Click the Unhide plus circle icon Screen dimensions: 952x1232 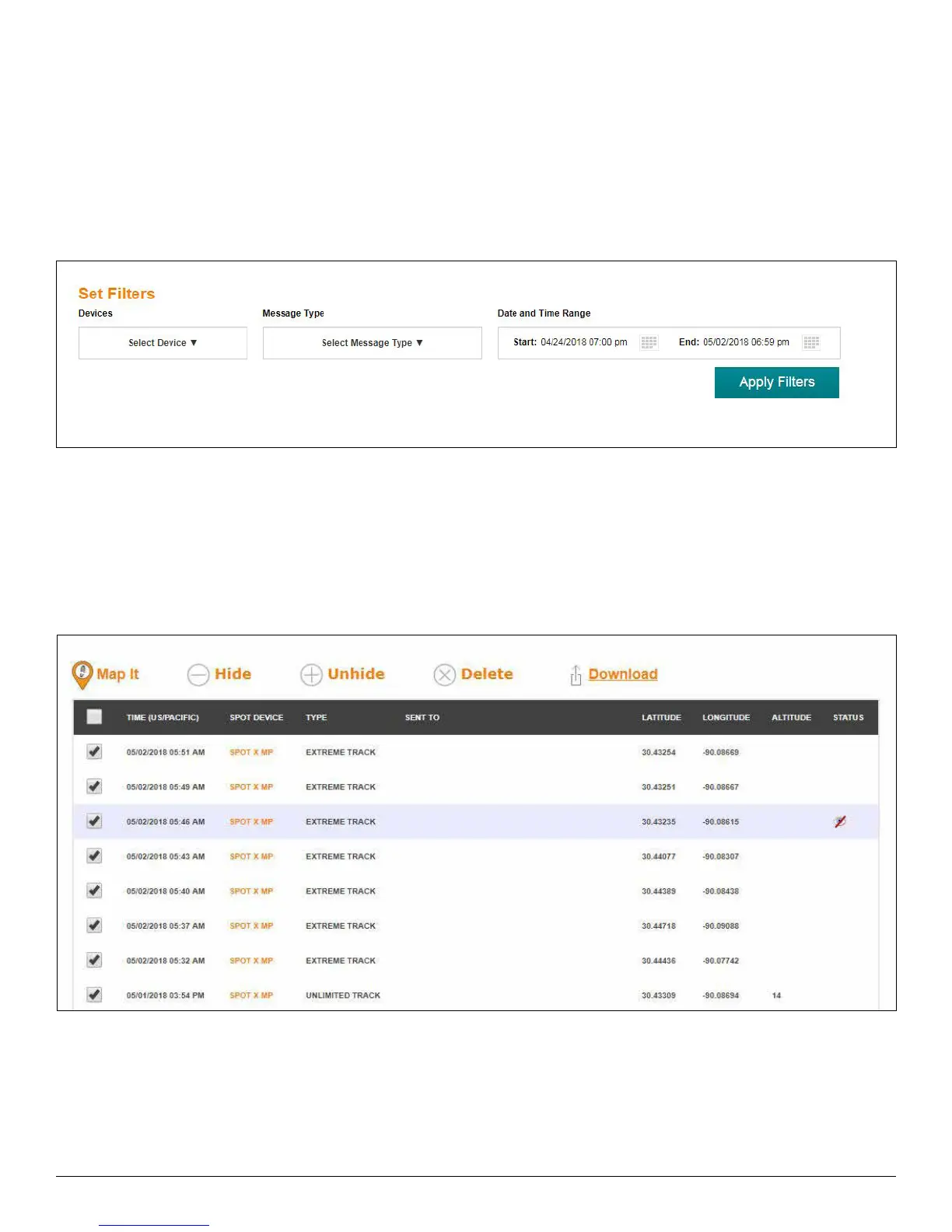click(311, 674)
